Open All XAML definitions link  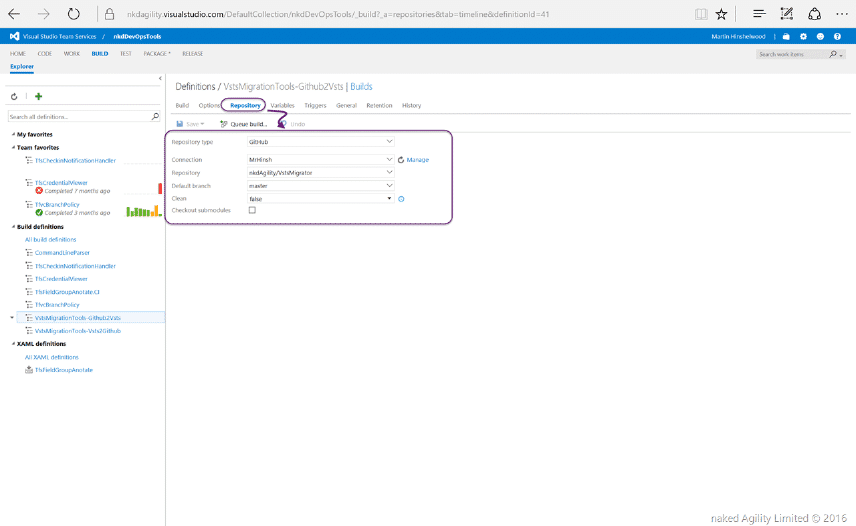click(x=51, y=357)
